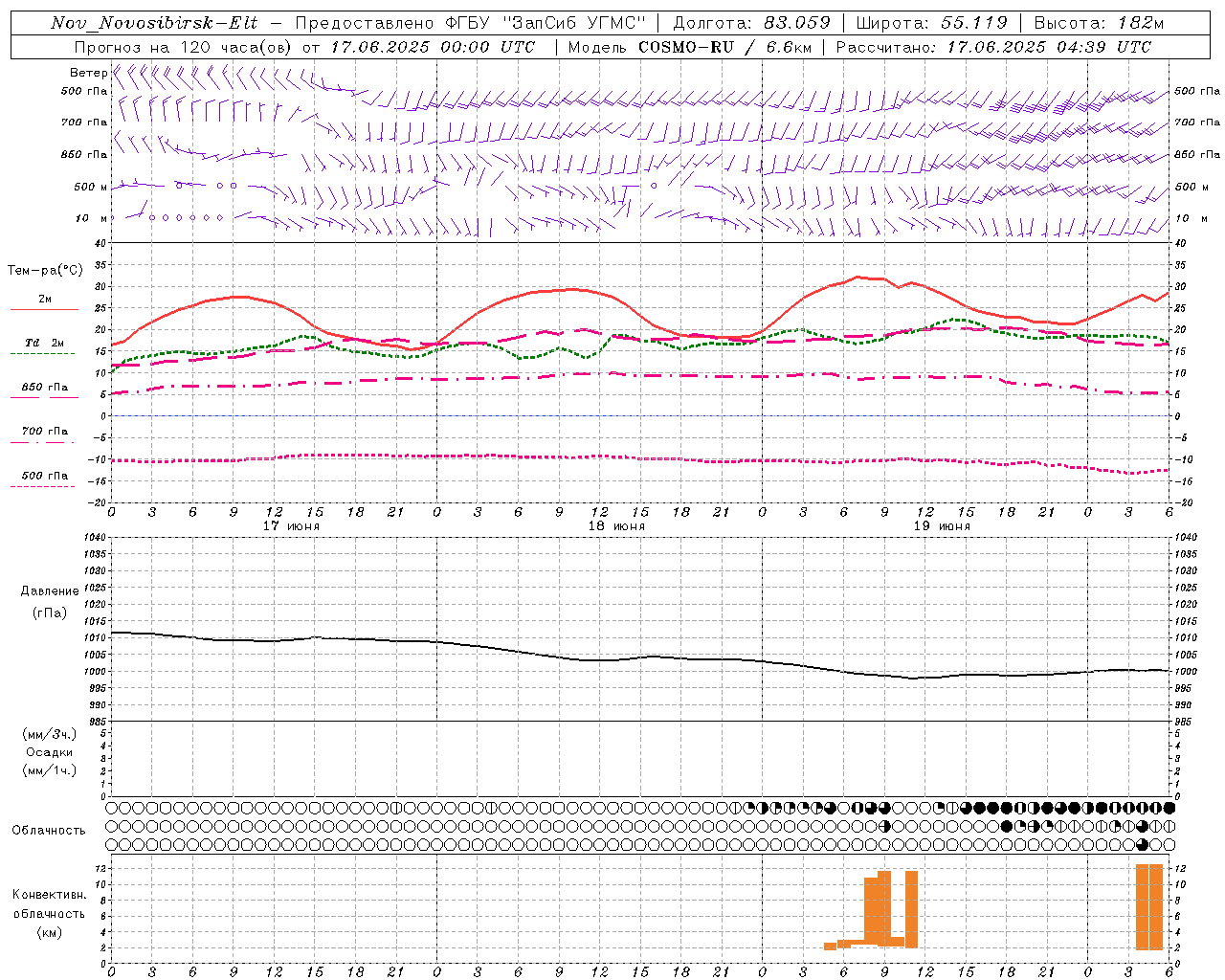
Task: Click the Конвективн. panel label
Action: [49, 895]
